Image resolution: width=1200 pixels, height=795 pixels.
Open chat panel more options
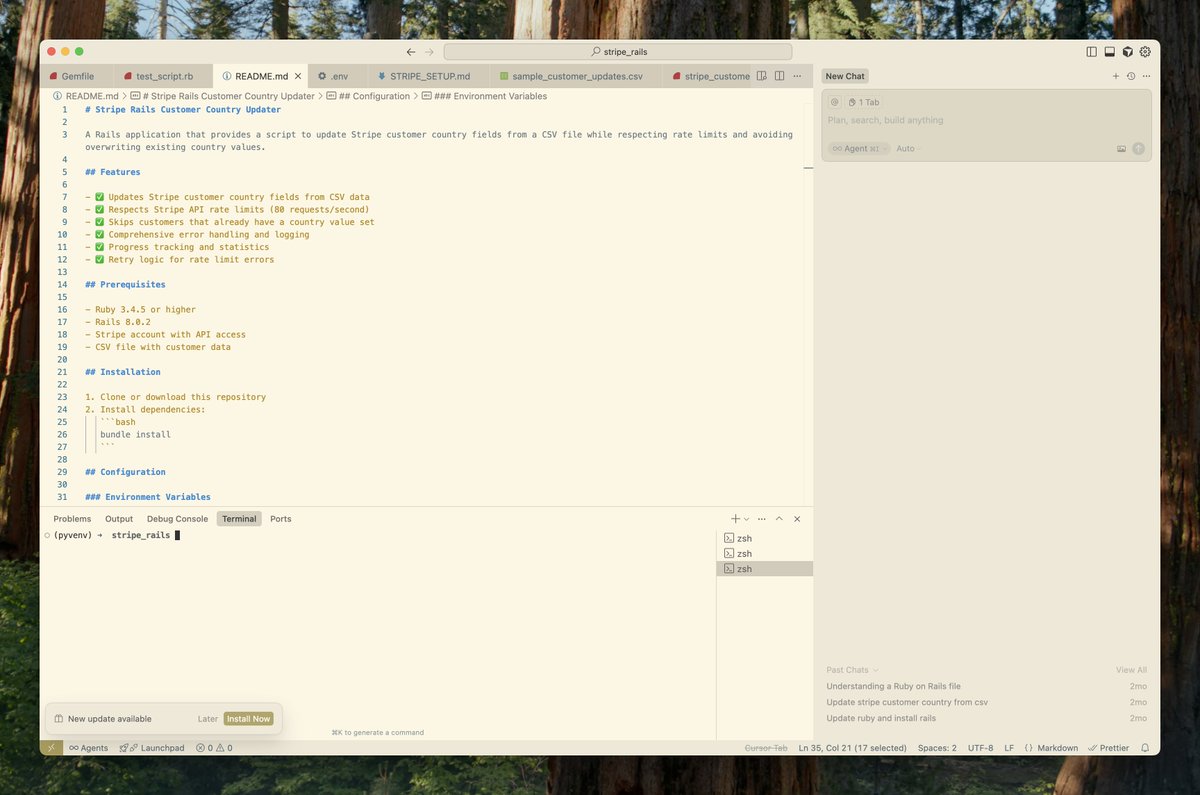tap(1147, 76)
